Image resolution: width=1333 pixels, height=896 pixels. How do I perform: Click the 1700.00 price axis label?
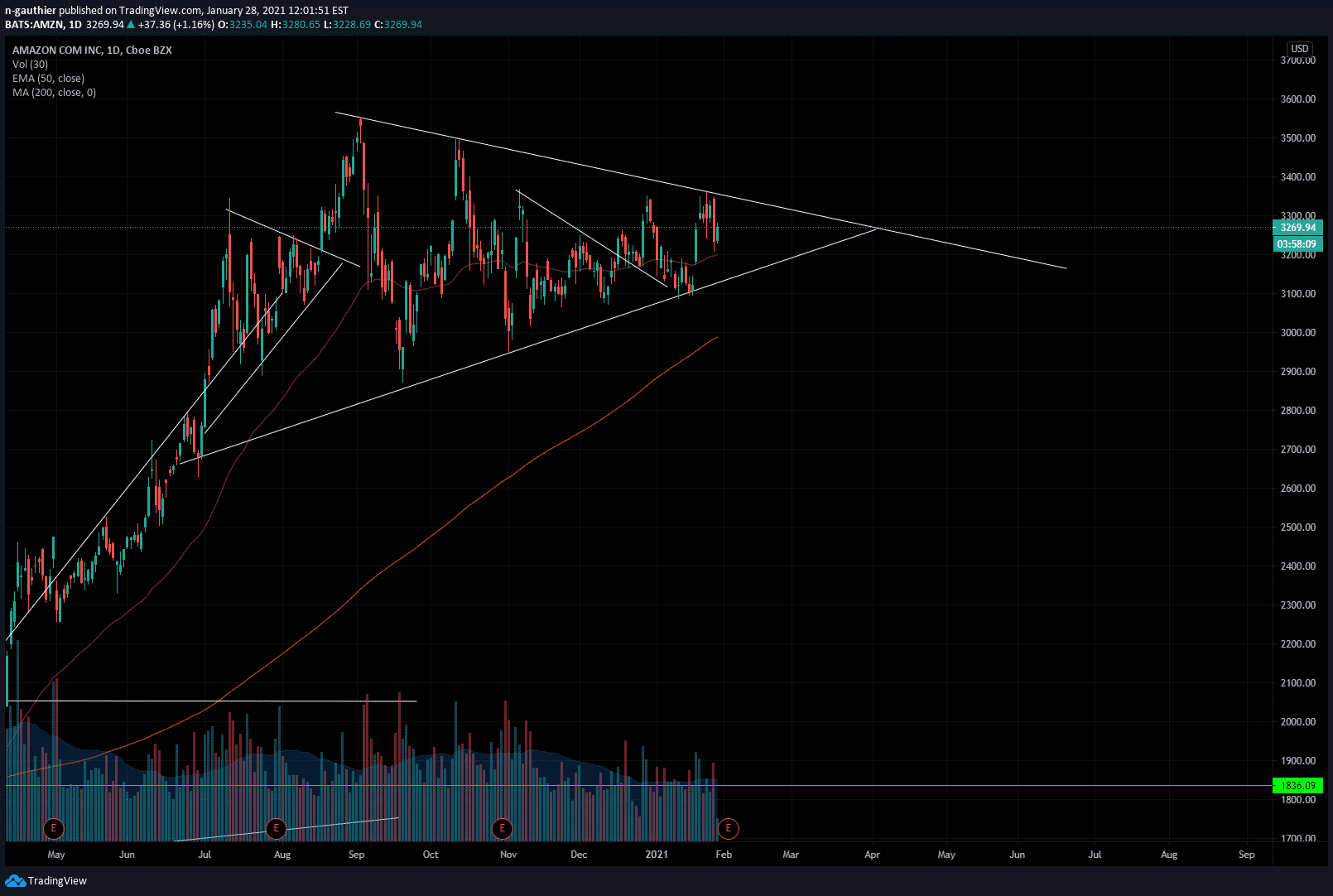pyautogui.click(x=1297, y=838)
